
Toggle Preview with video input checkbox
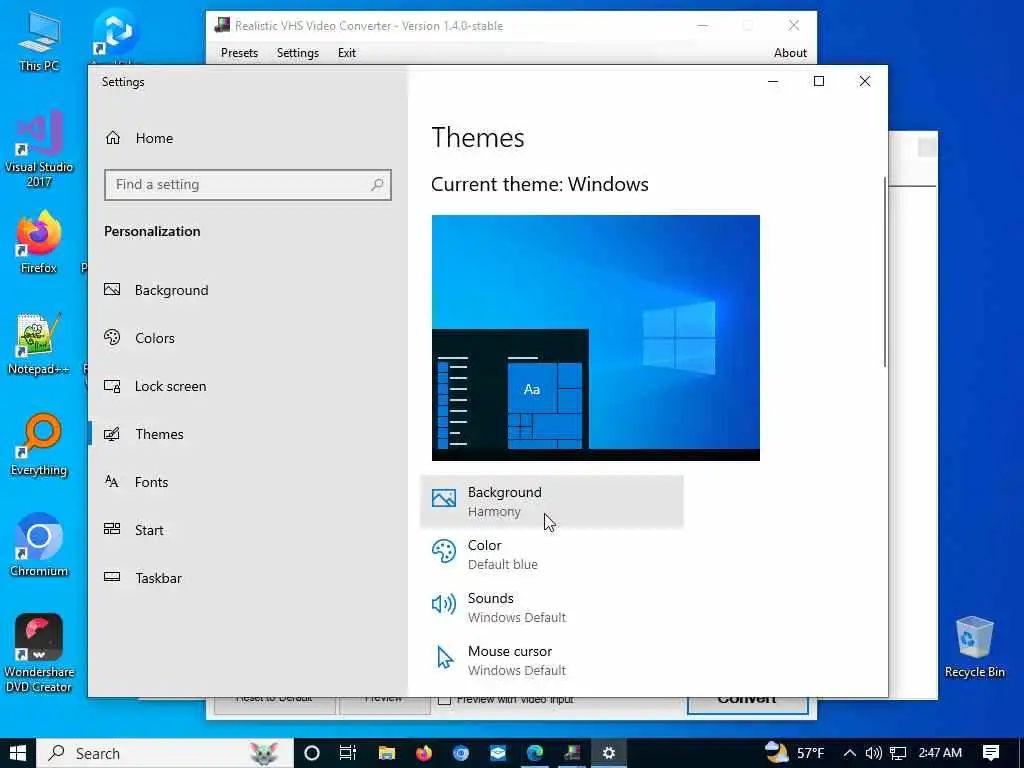point(445,701)
